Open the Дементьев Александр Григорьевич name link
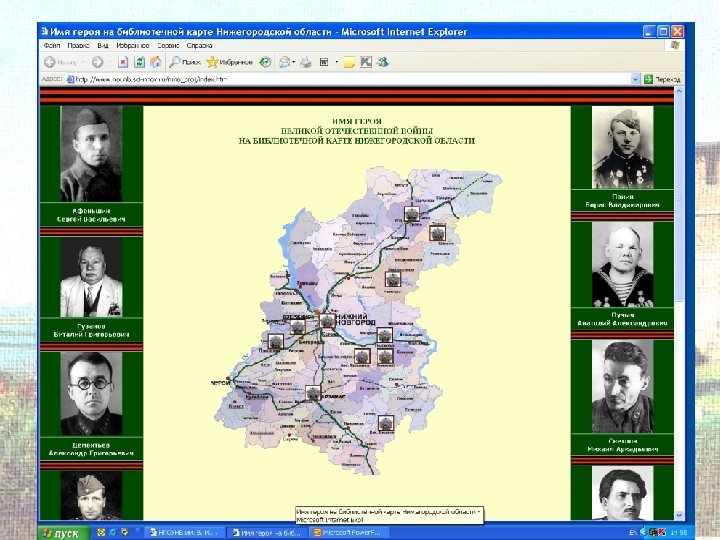The height and width of the screenshot is (540, 720). pyautogui.click(x=91, y=449)
